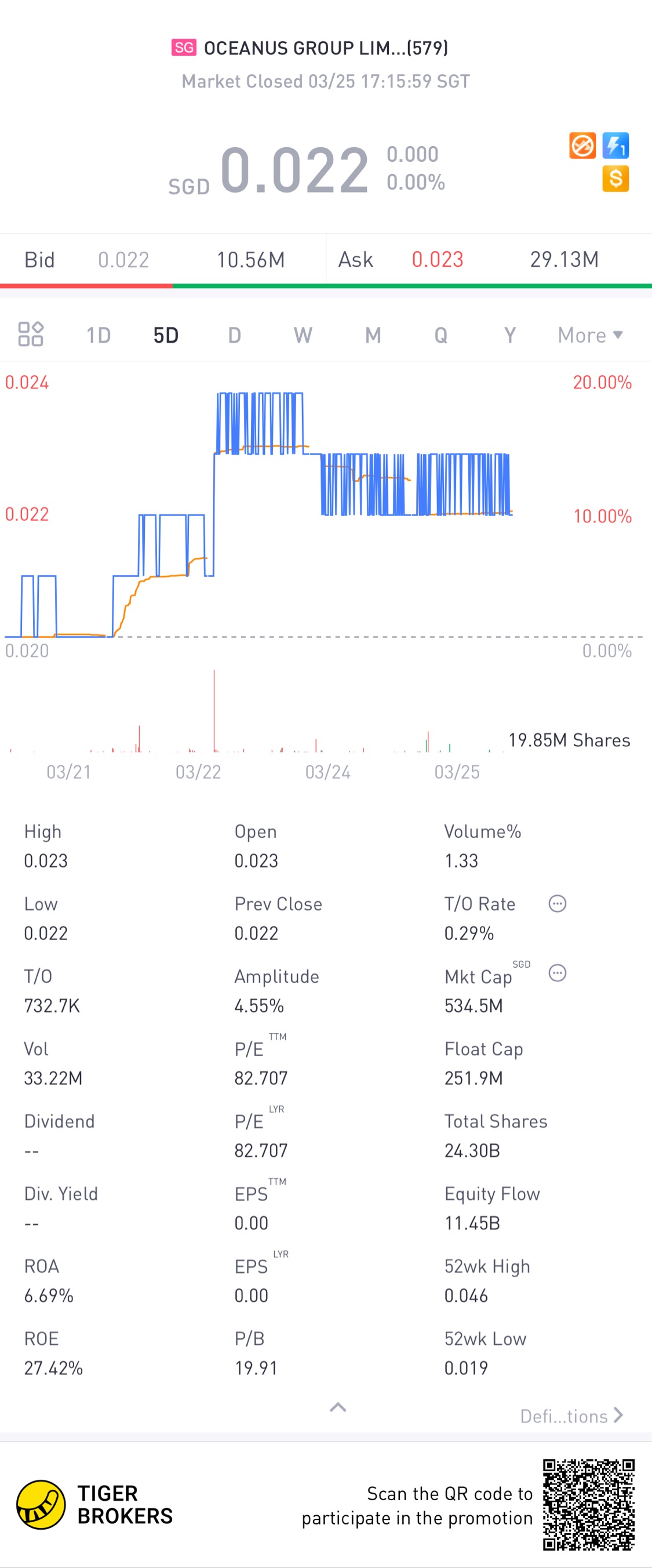Tap the orange no-shorting badge icon
The image size is (652, 1568).
582,146
